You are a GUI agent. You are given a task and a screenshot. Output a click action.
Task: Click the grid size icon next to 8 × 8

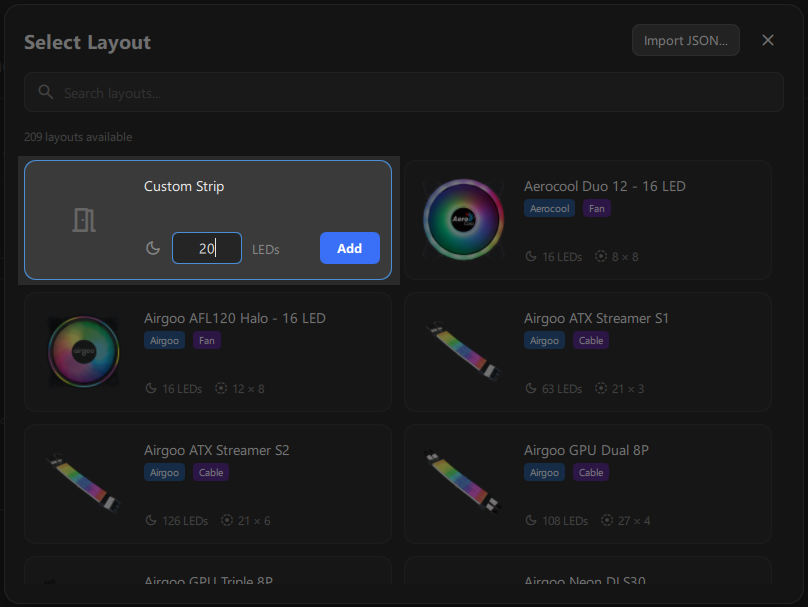[601, 256]
